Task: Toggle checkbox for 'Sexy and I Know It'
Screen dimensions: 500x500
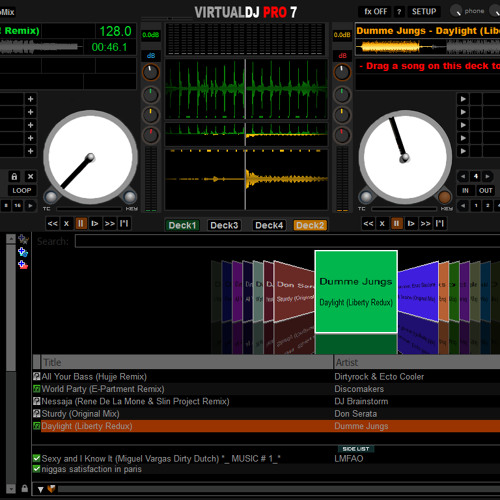Action: (x=37, y=458)
